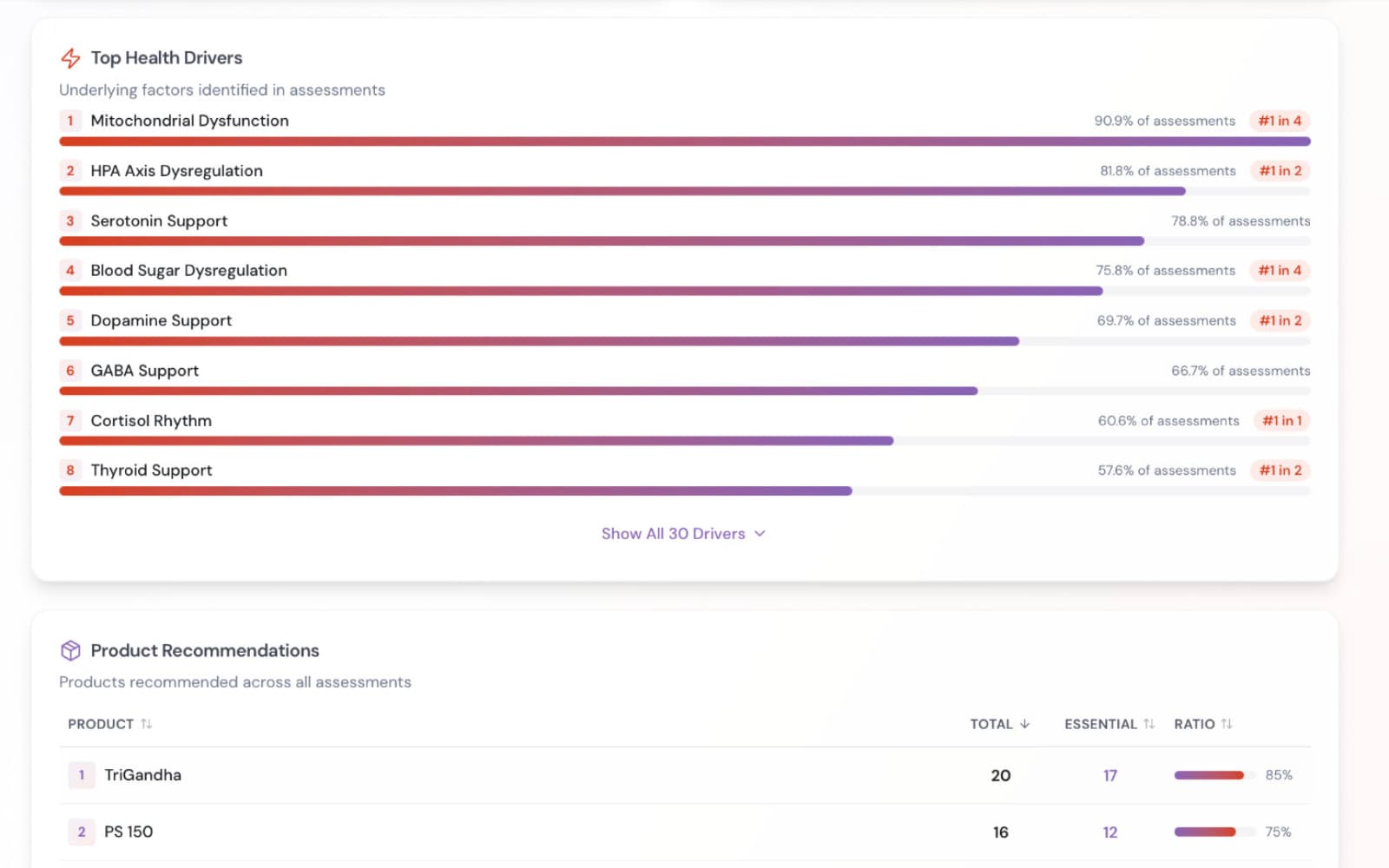1389x868 pixels.
Task: Click the #1 in 4 badge for Mitochondrial Dysfunction
Action: (x=1280, y=121)
